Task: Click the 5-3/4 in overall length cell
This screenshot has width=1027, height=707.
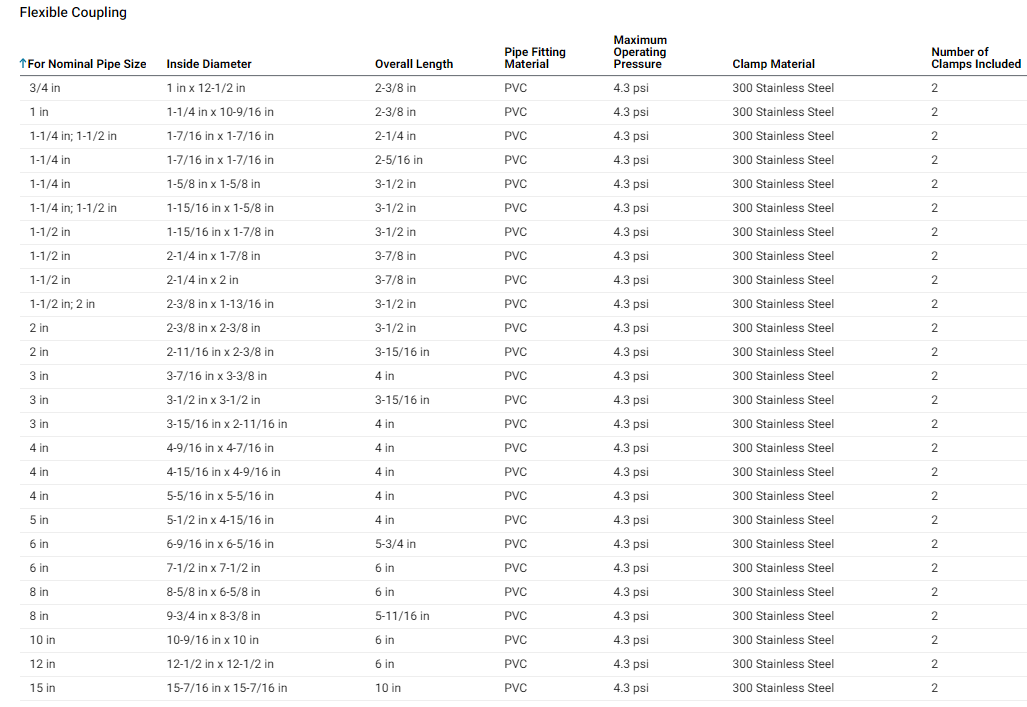Action: 395,544
